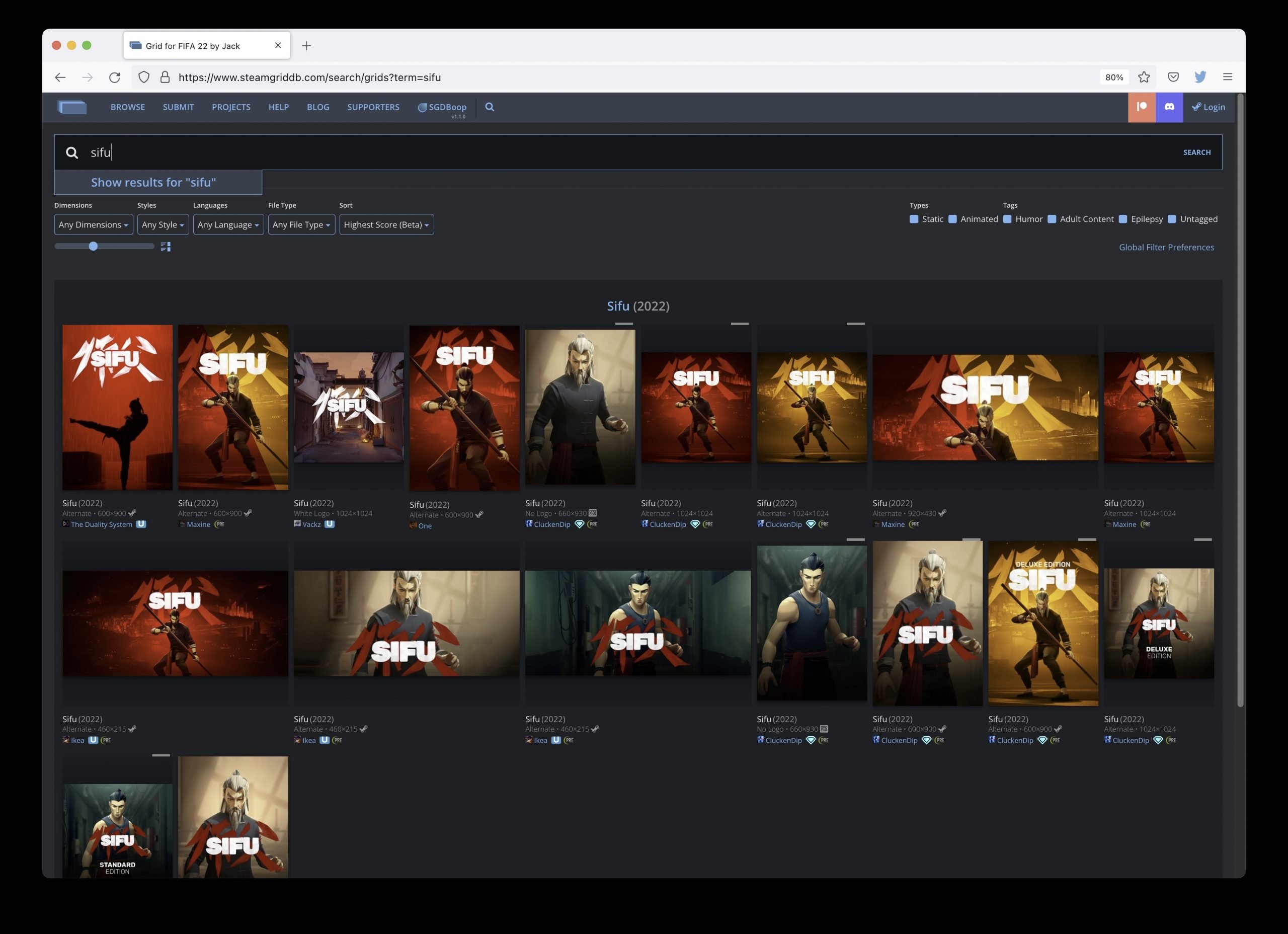Click the SteamGridDB logo icon
Screen dimensions: 1288x934
point(72,107)
